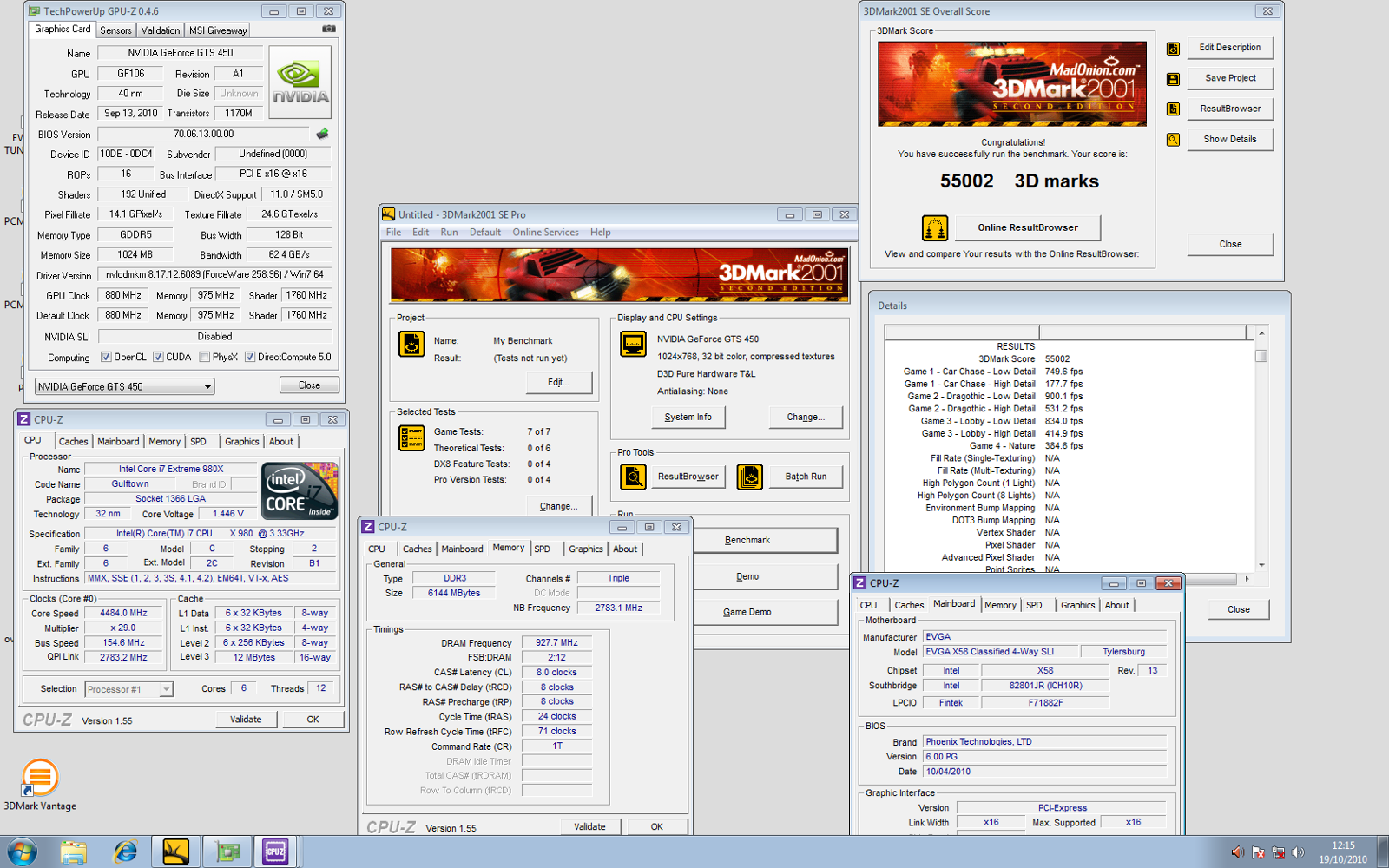The image size is (1389, 868).
Task: Click the Show Details magnifier icon
Action: 1173,140
